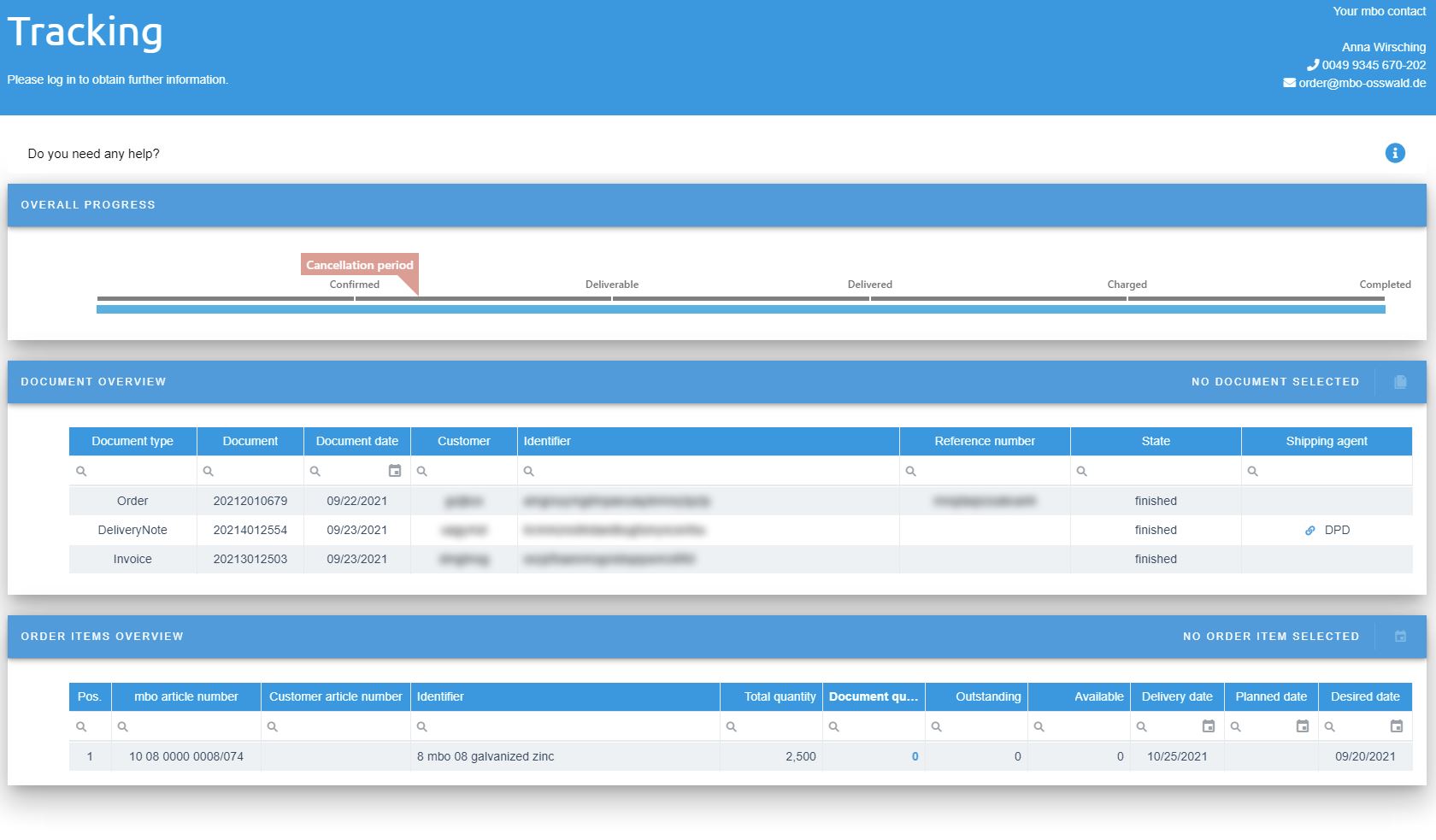Click the calendar icon in Order Items Overview header
The height and width of the screenshot is (840, 1436).
1400,636
